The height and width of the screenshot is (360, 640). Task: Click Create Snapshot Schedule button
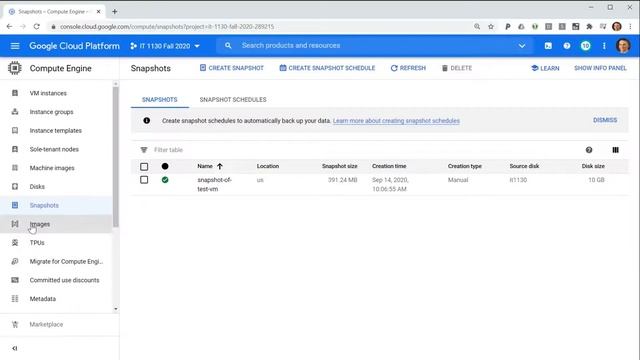pos(327,68)
